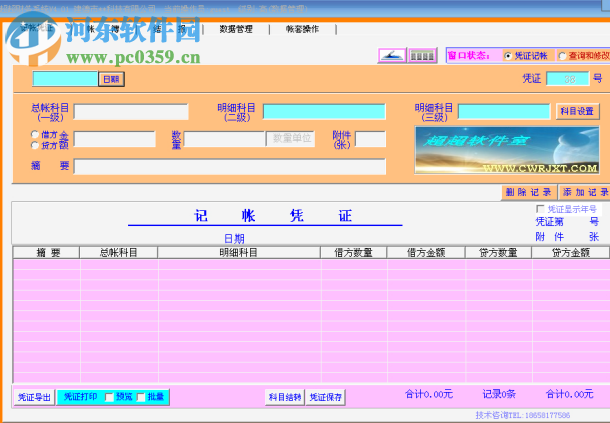
Task: Click the 数量 quantity input field
Action: pos(224,139)
